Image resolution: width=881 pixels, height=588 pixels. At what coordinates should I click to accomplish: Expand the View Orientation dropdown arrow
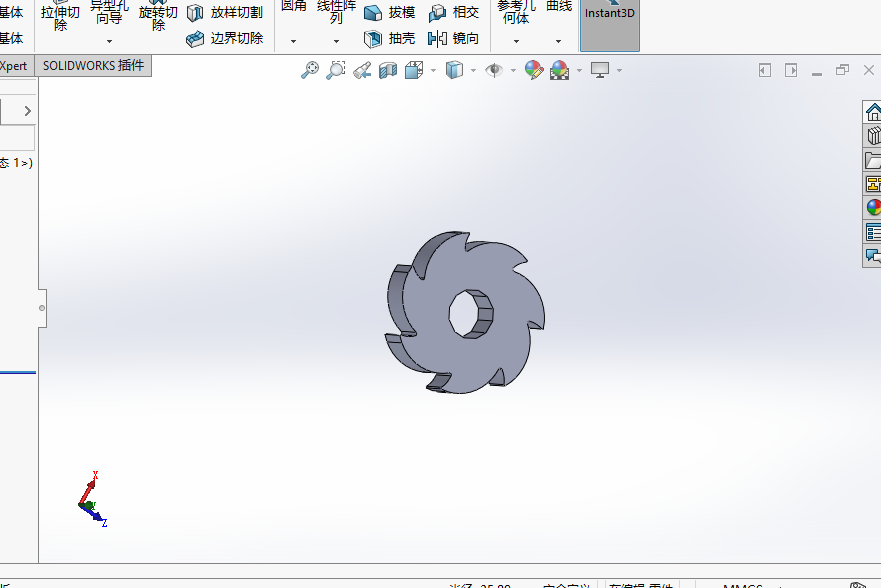(433, 70)
